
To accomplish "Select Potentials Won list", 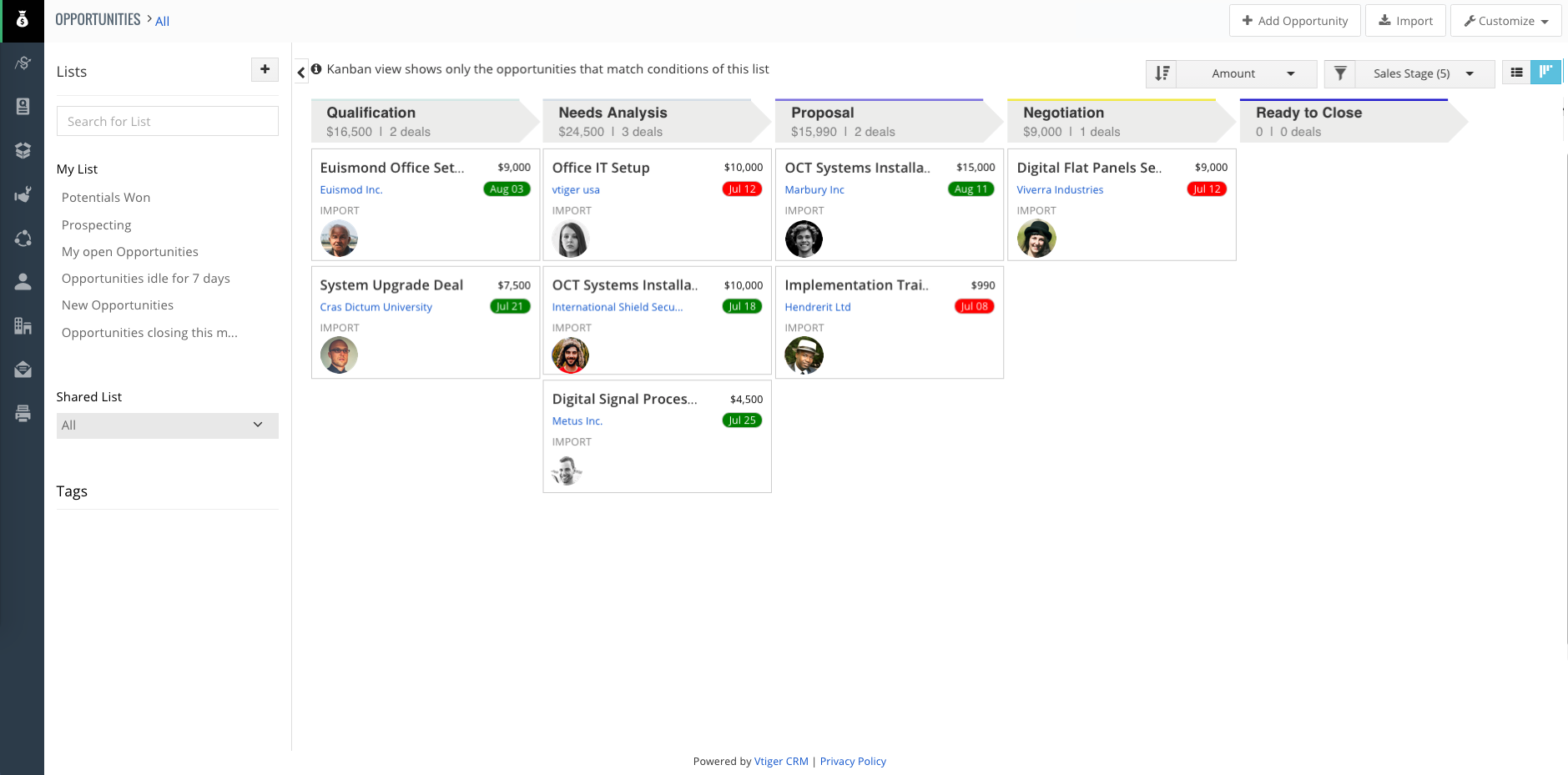I will coord(106,198).
